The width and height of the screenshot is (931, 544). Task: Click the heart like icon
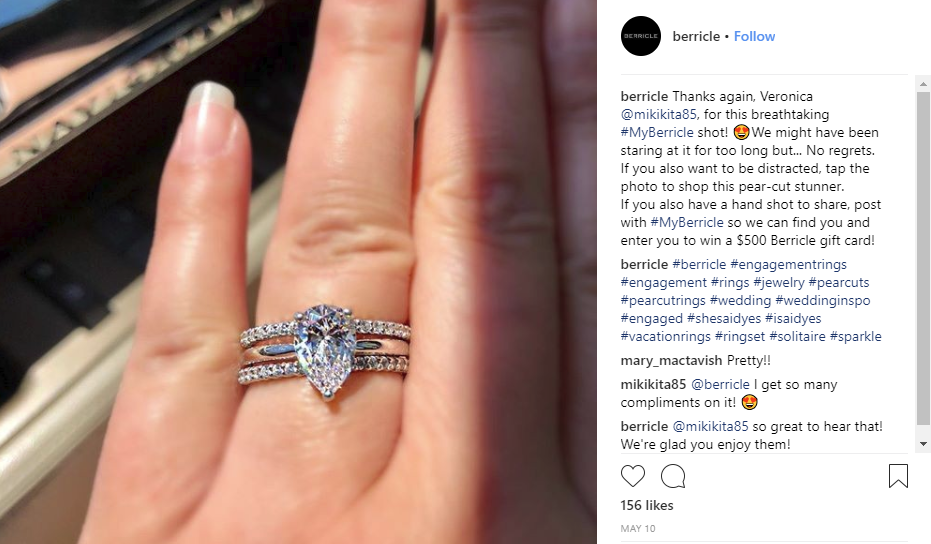[632, 476]
